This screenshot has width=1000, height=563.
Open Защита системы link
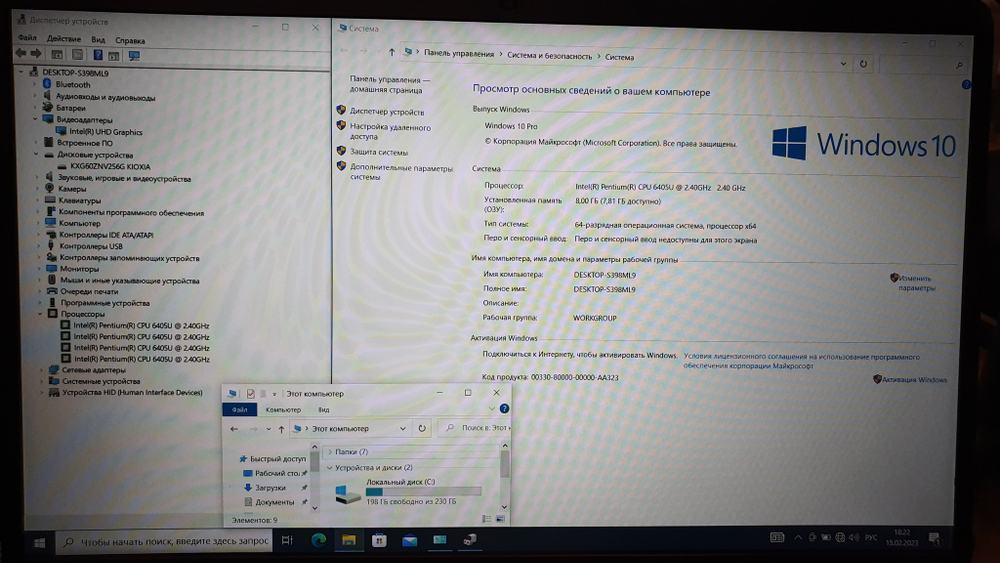[x=379, y=152]
